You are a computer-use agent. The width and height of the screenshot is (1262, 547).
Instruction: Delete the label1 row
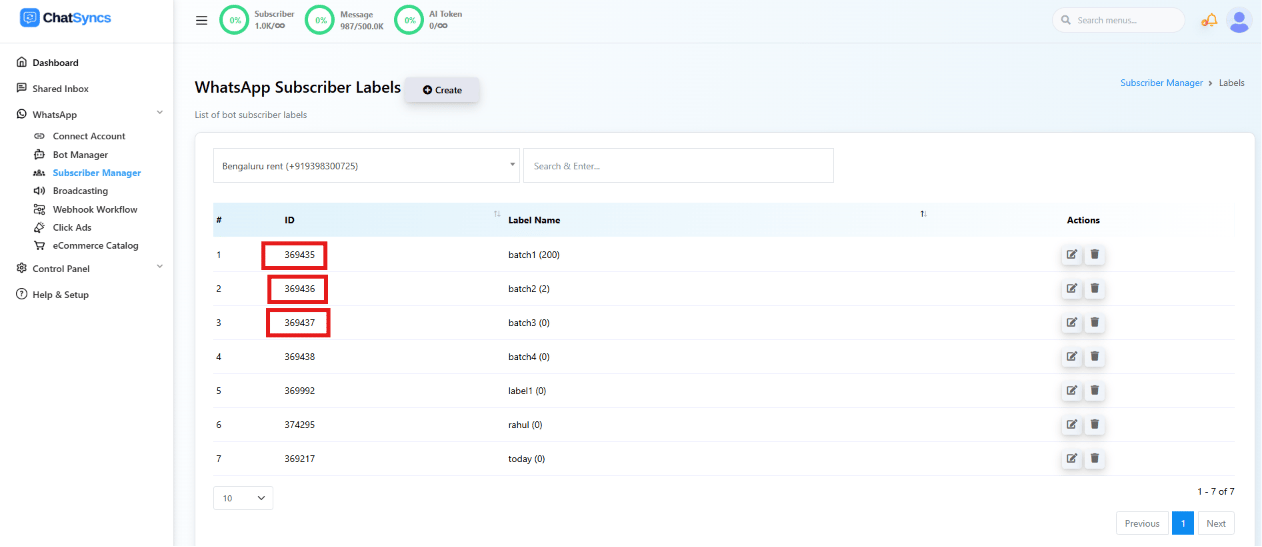tap(1095, 391)
